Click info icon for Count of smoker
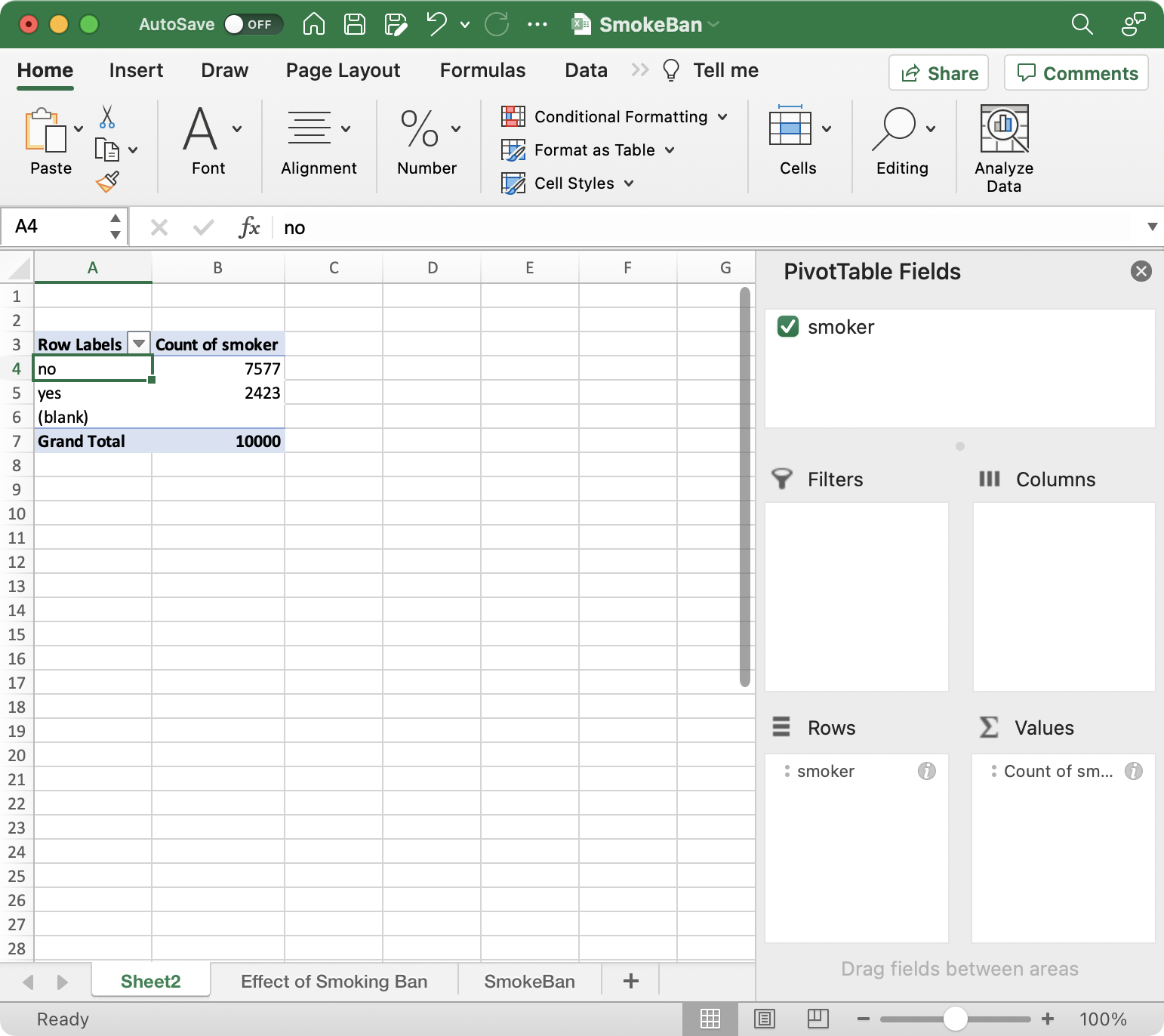The height and width of the screenshot is (1036, 1164). [x=1134, y=771]
